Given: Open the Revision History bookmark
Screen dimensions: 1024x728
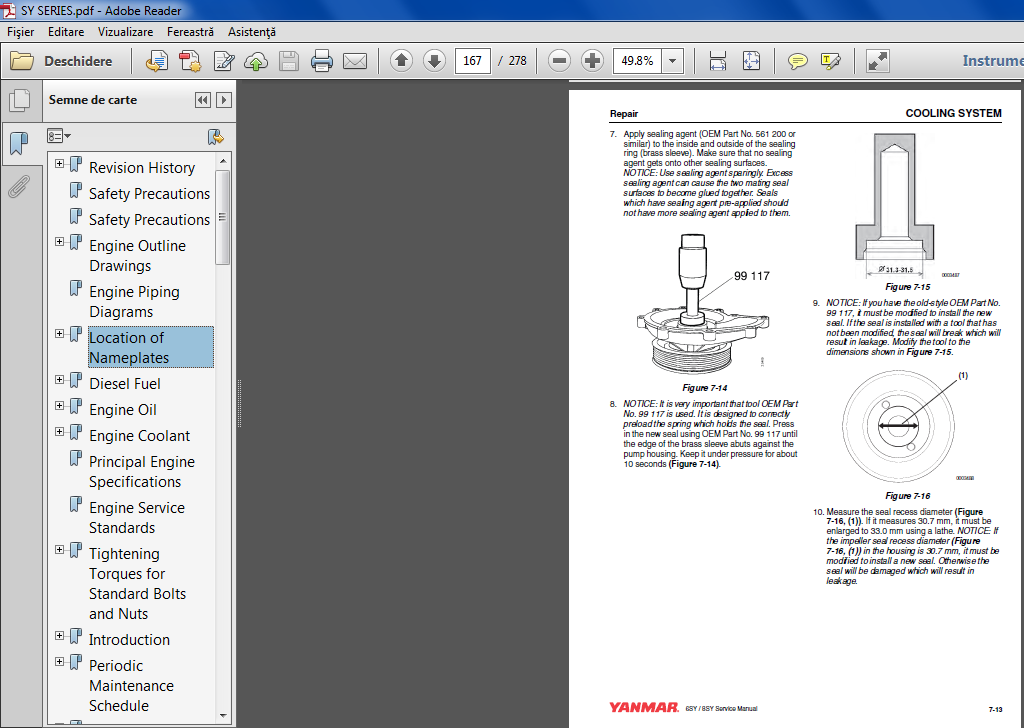Looking at the screenshot, I should pyautogui.click(x=142, y=168).
